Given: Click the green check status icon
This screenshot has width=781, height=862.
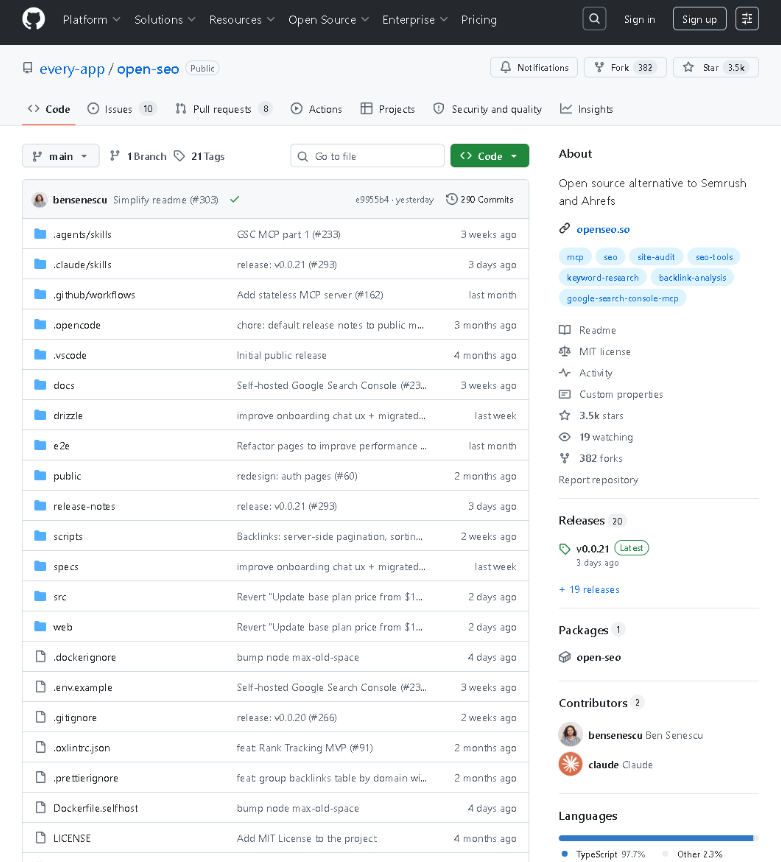Looking at the screenshot, I should point(235,200).
